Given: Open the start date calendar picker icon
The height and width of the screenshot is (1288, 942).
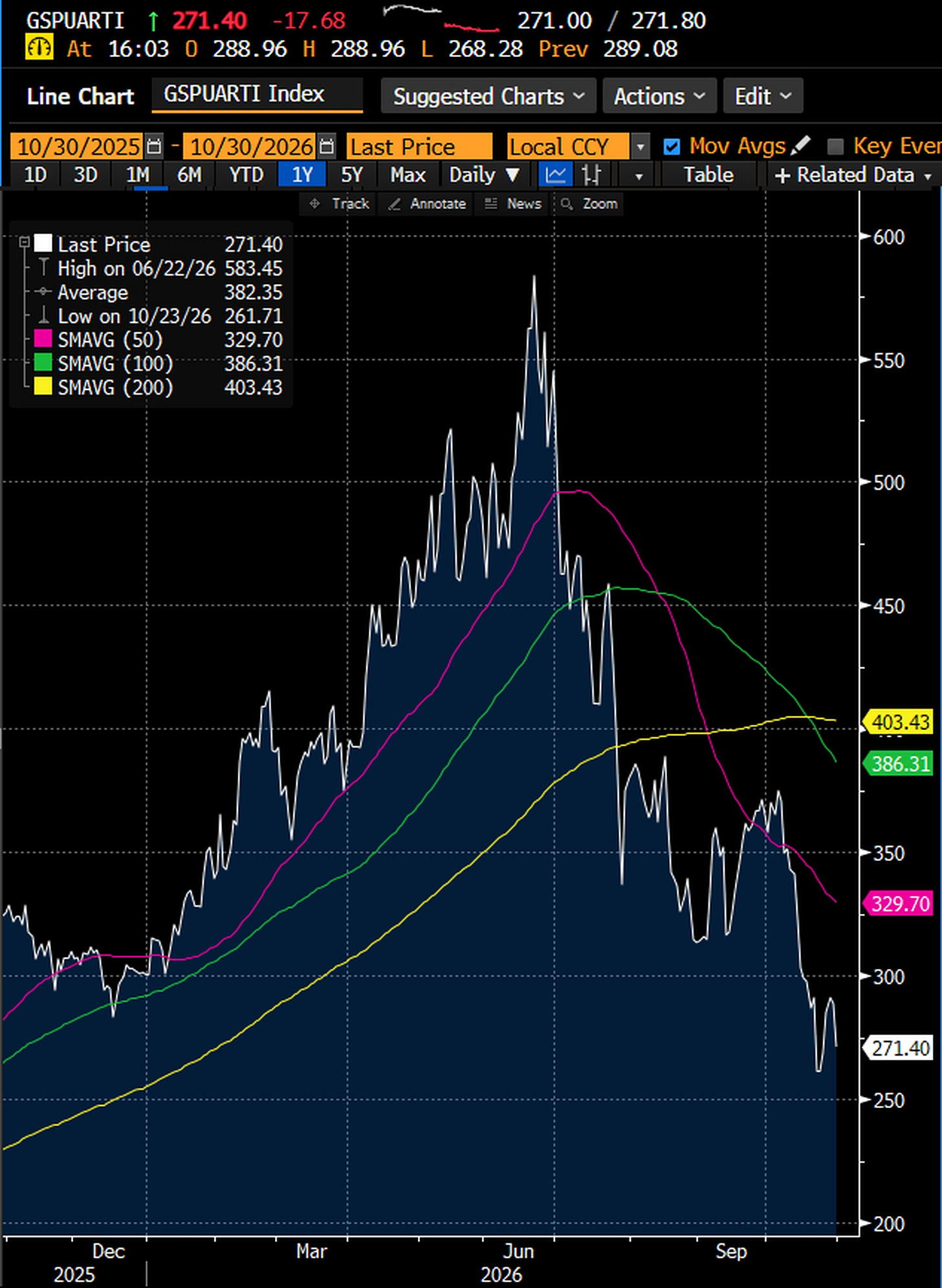Looking at the screenshot, I should [x=154, y=147].
